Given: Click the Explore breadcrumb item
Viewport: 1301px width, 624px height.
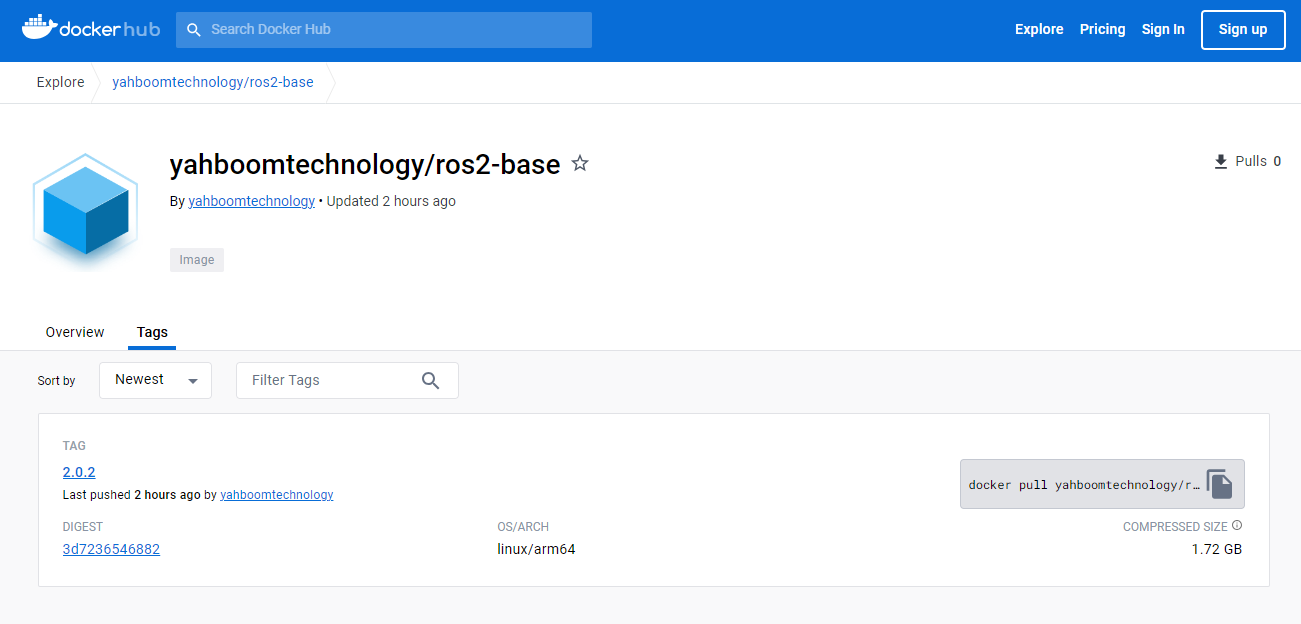Looking at the screenshot, I should 61,82.
